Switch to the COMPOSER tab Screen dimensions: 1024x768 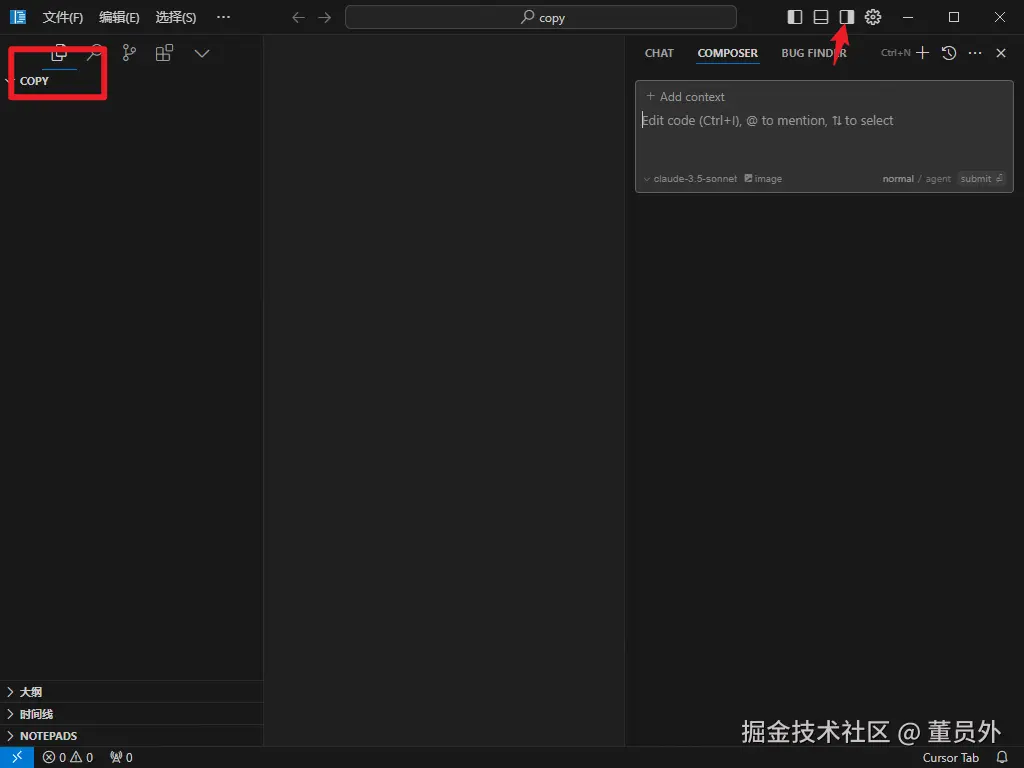point(728,53)
